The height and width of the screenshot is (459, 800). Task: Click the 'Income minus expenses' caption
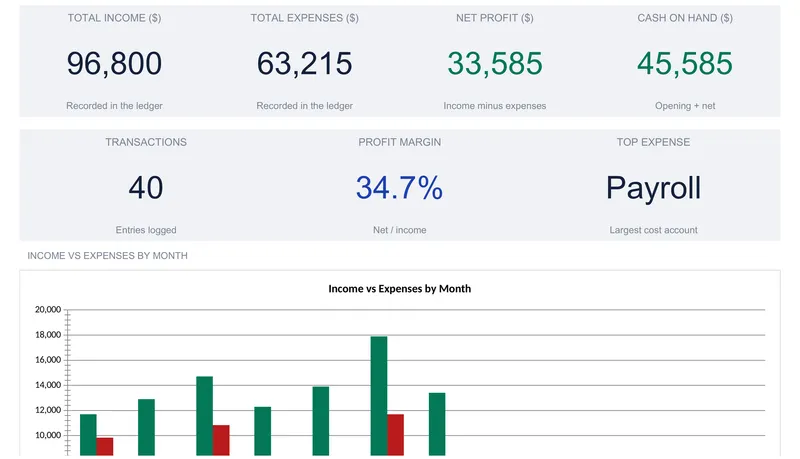click(x=495, y=106)
